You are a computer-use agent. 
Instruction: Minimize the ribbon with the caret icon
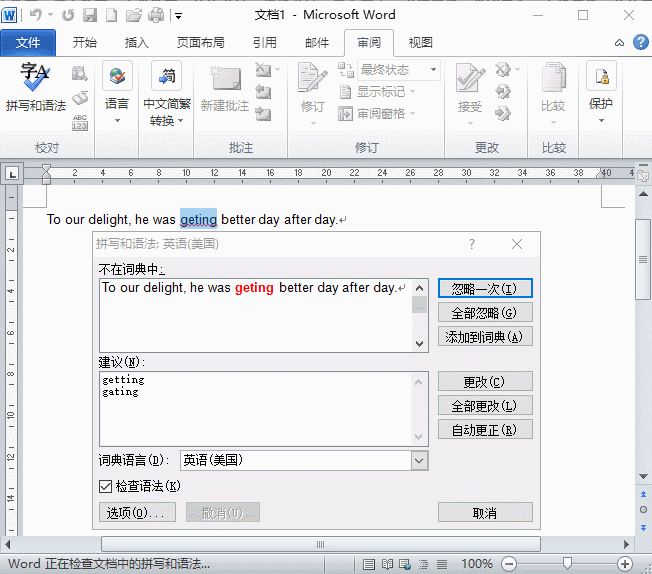(620, 42)
